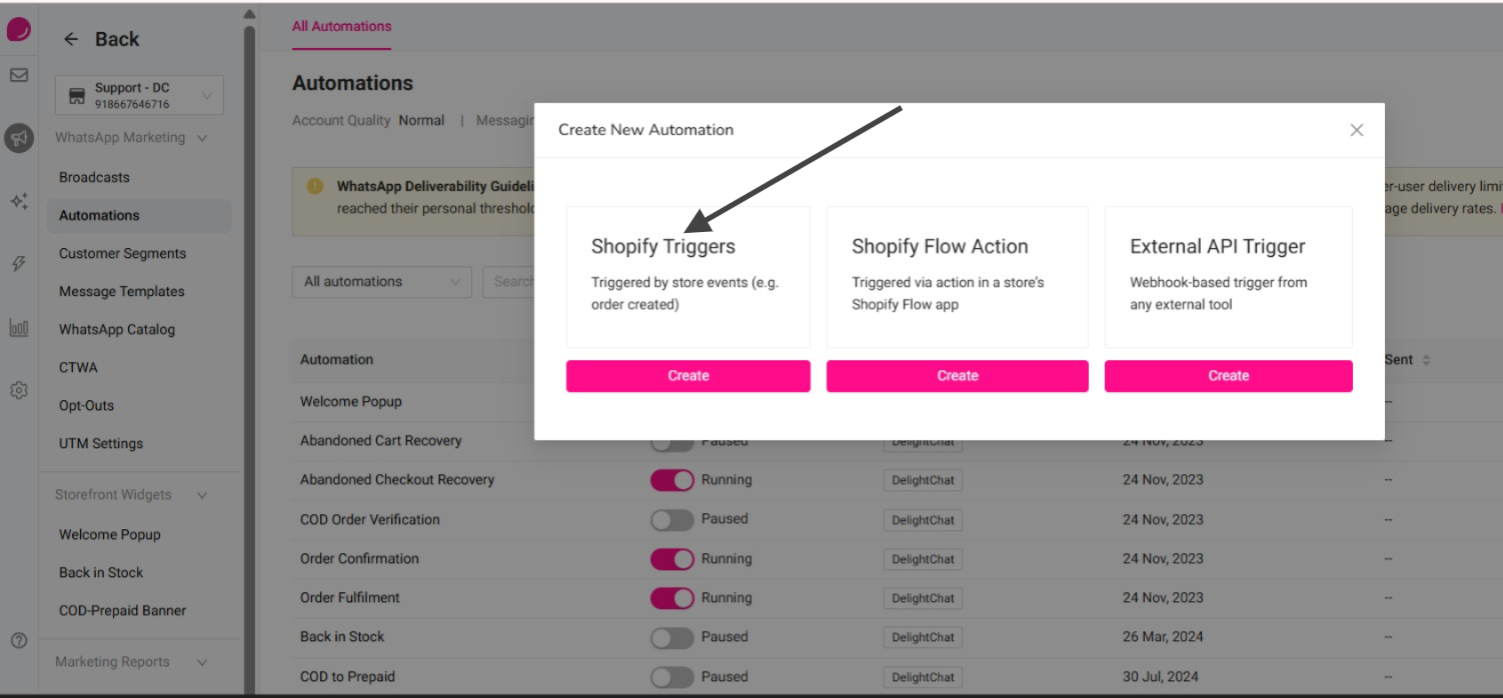Open Back in Stock sidebar item
This screenshot has width=1503, height=698.
pos(101,573)
